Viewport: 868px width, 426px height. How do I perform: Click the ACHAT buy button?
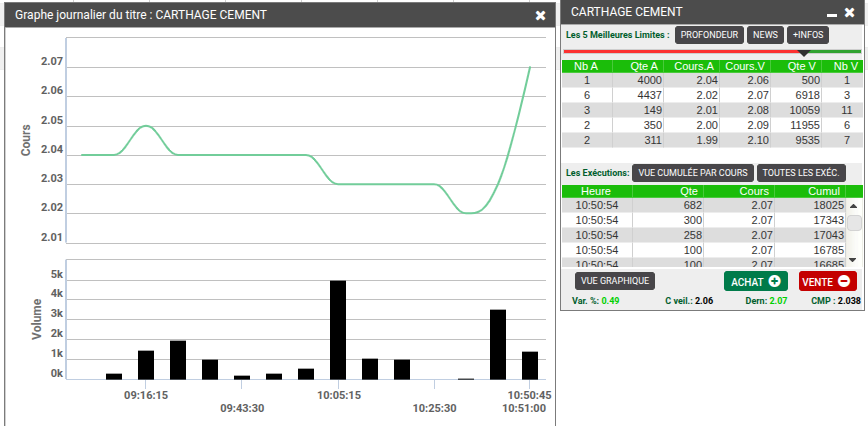pyautogui.click(x=755, y=282)
